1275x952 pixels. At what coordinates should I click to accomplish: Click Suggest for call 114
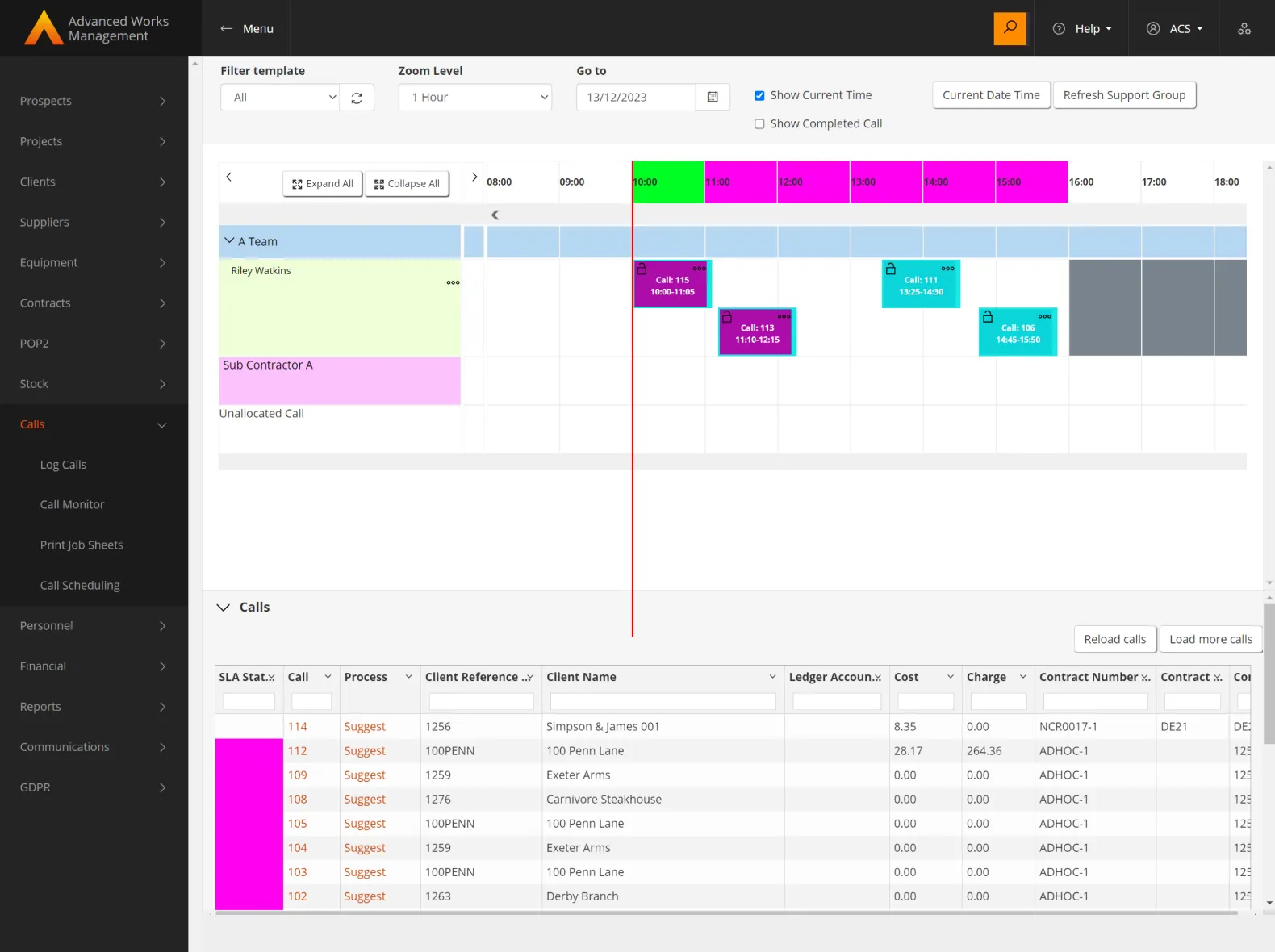coord(365,727)
